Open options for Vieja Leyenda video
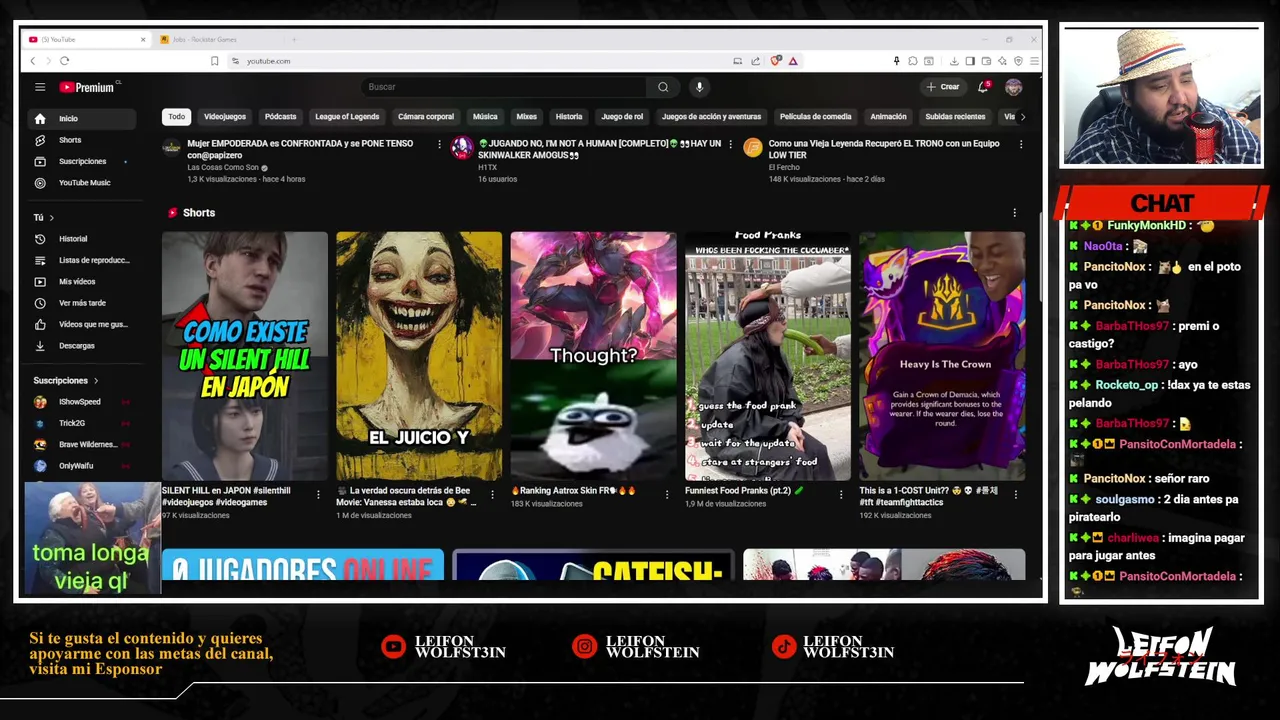The image size is (1280, 720). tap(1020, 145)
